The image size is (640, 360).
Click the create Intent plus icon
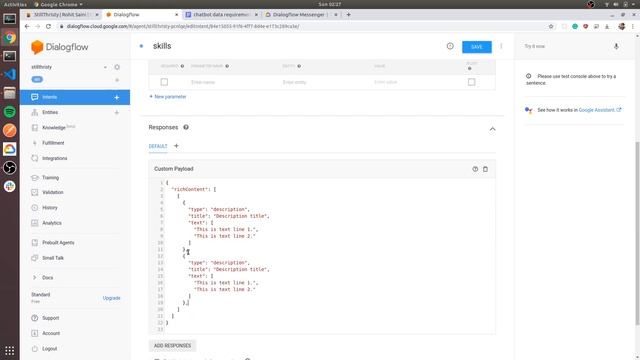(x=117, y=97)
